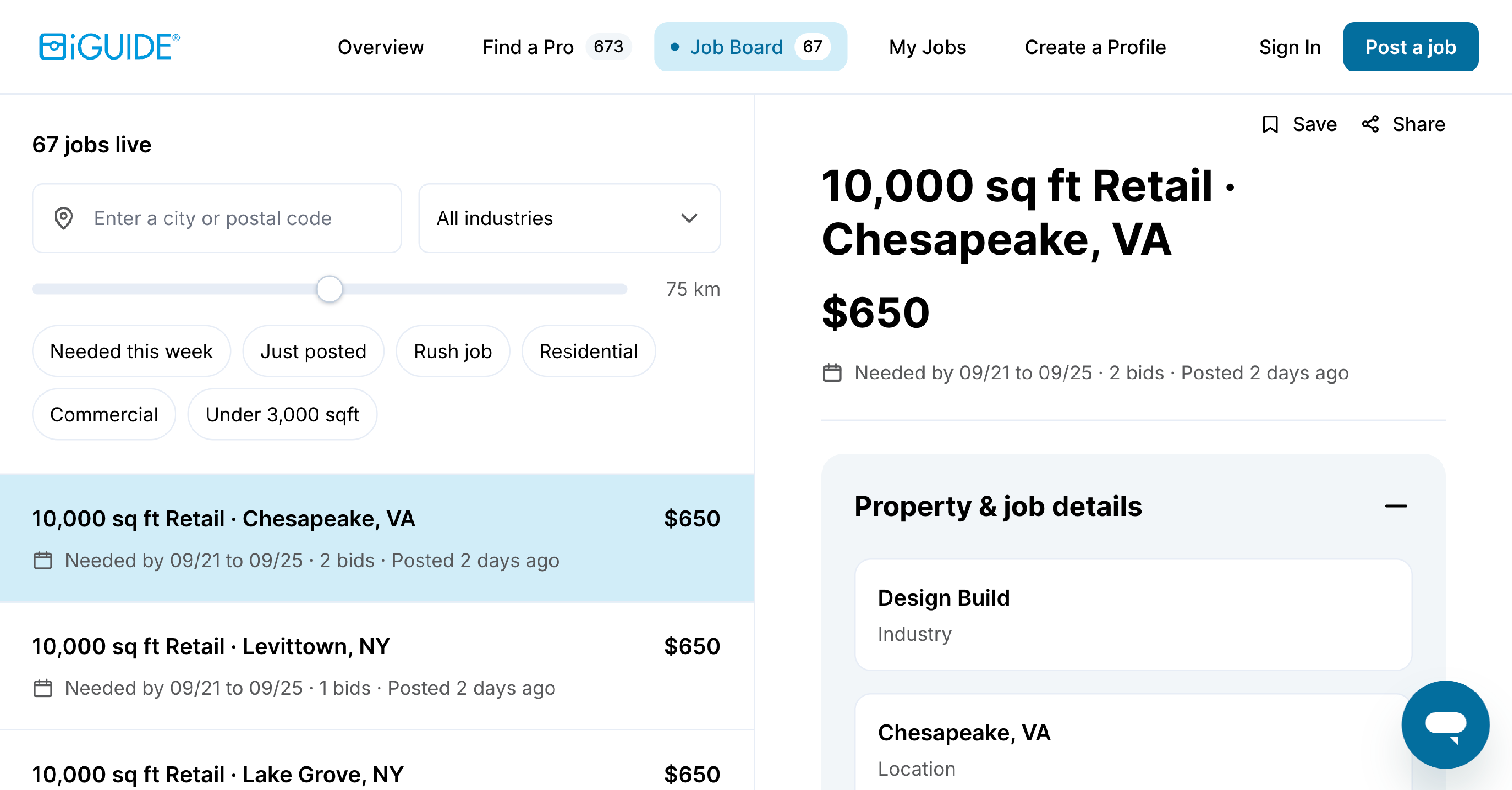1512x790 pixels.
Task: Toggle the Under 3,000 sqft filter
Action: pyautogui.click(x=282, y=414)
